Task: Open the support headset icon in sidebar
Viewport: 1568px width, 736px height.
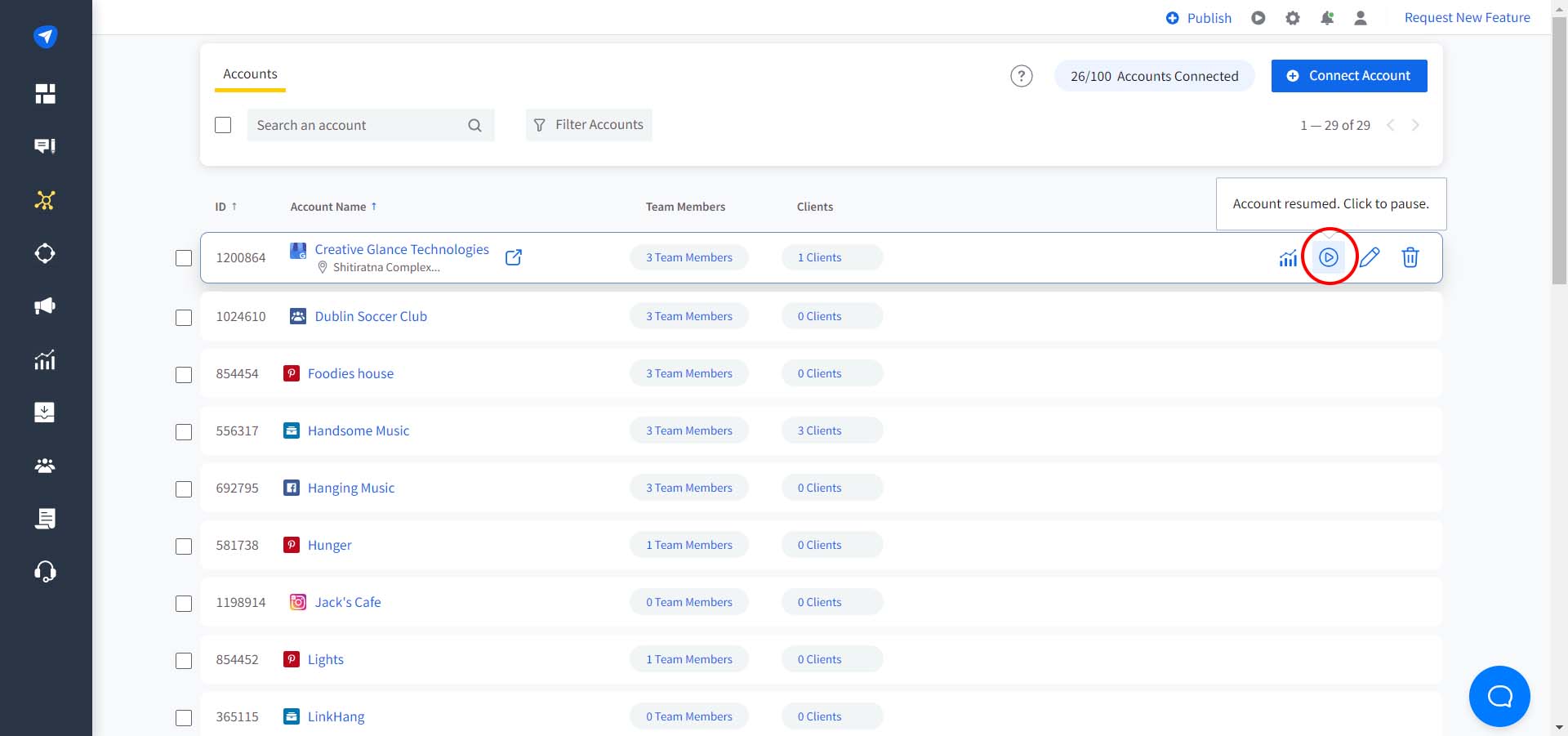Action: 45,571
